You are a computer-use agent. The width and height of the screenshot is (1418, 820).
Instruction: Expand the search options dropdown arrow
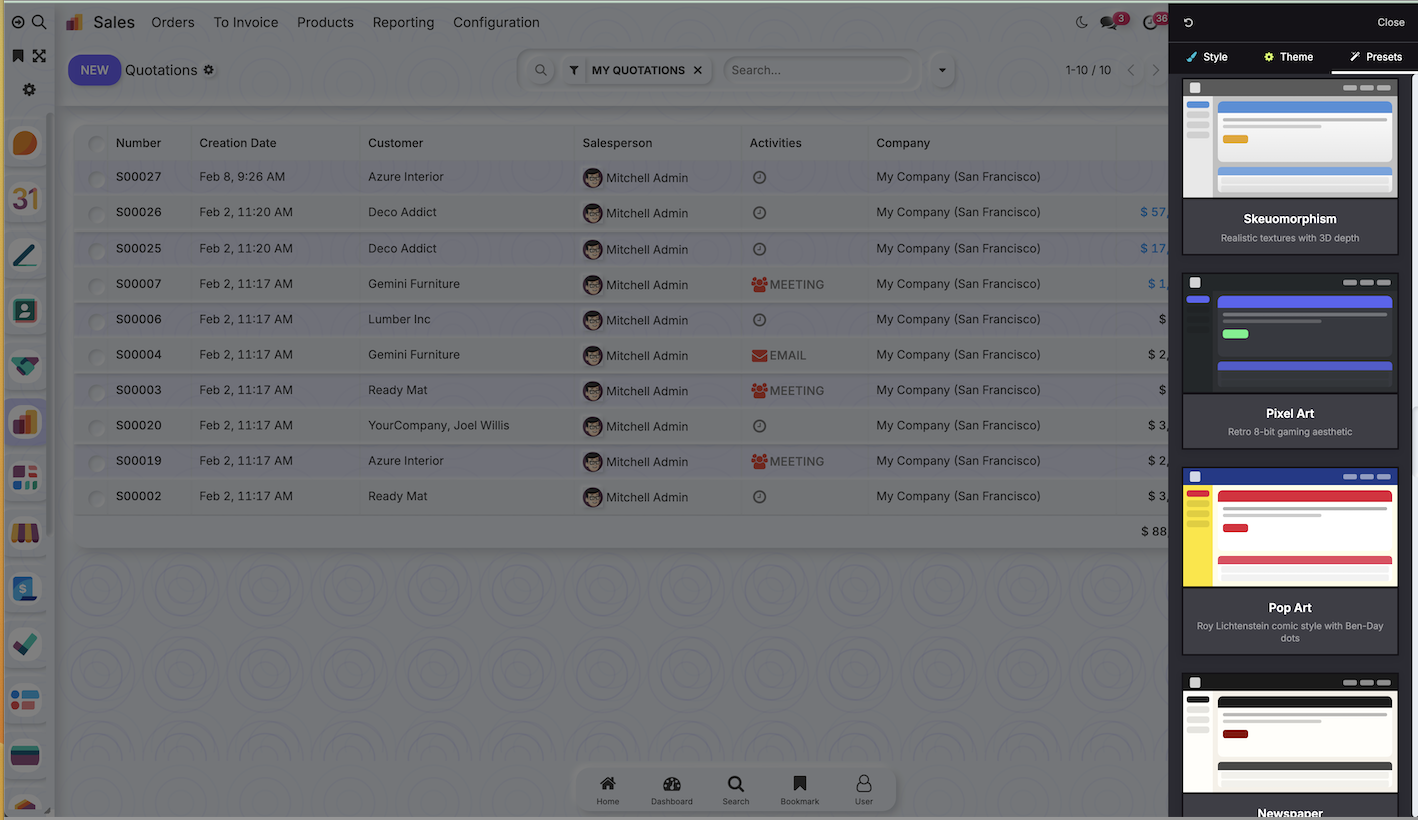[x=941, y=70]
